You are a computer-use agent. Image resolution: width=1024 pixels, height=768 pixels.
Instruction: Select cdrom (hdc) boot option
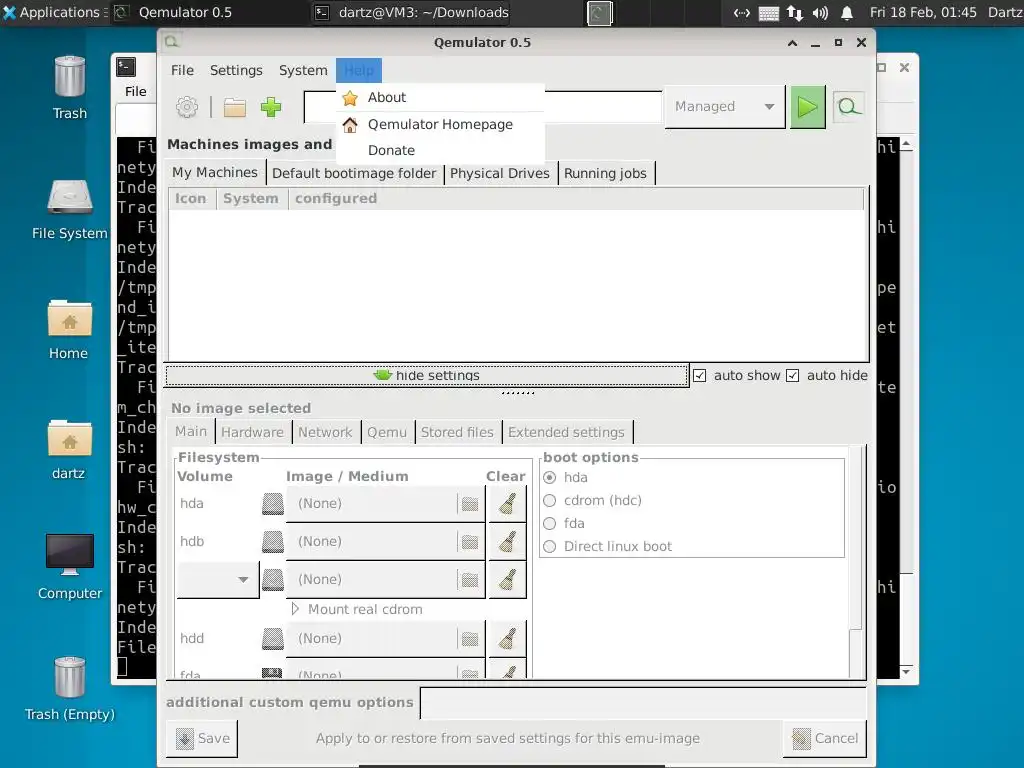pyautogui.click(x=550, y=500)
